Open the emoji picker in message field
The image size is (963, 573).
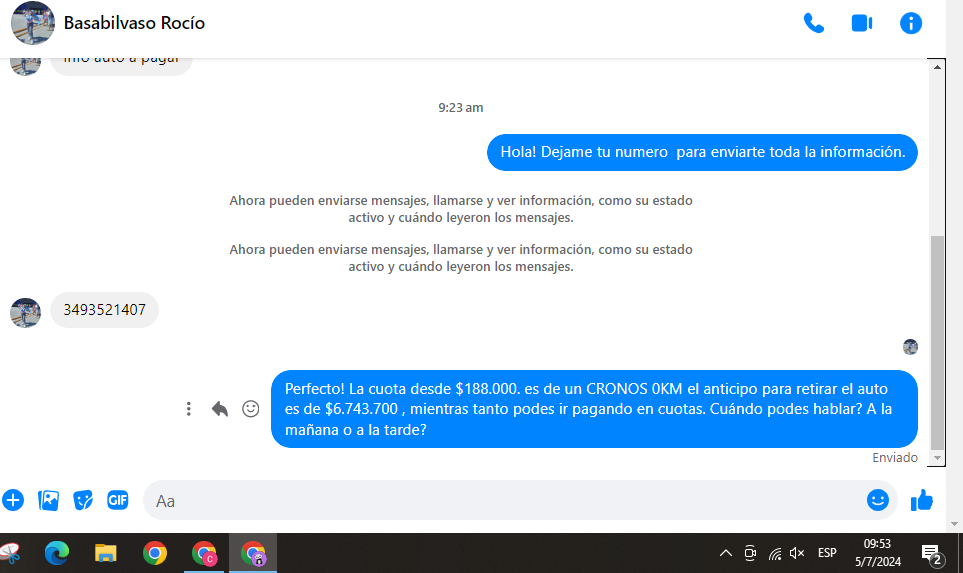[x=877, y=500]
